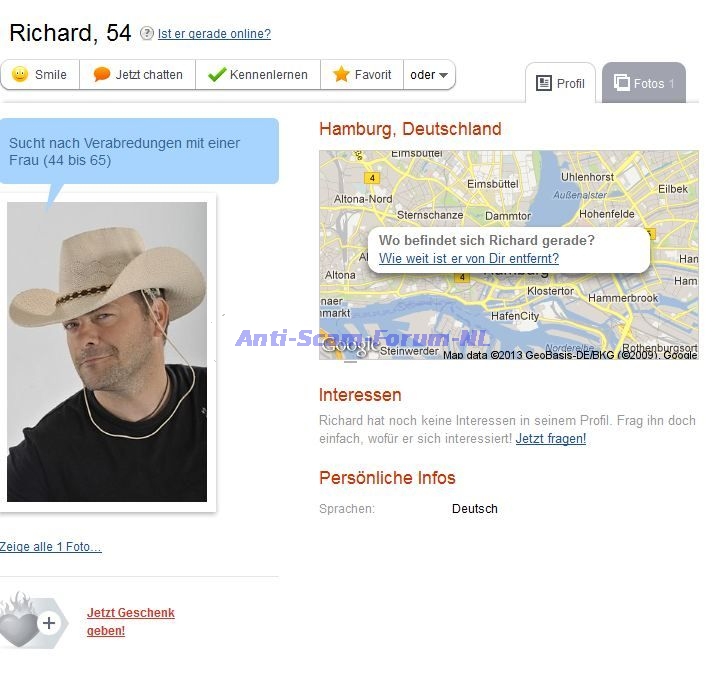Click the 'Jetzt fragen!' link
Viewport: 722px width, 675px height.
pos(551,438)
